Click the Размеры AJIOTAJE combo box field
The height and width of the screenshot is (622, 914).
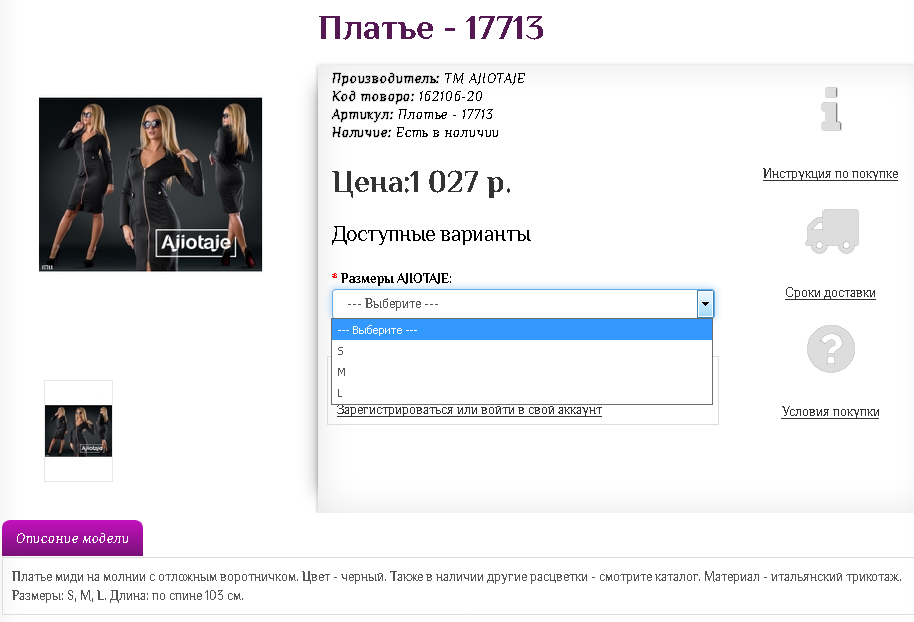point(523,304)
